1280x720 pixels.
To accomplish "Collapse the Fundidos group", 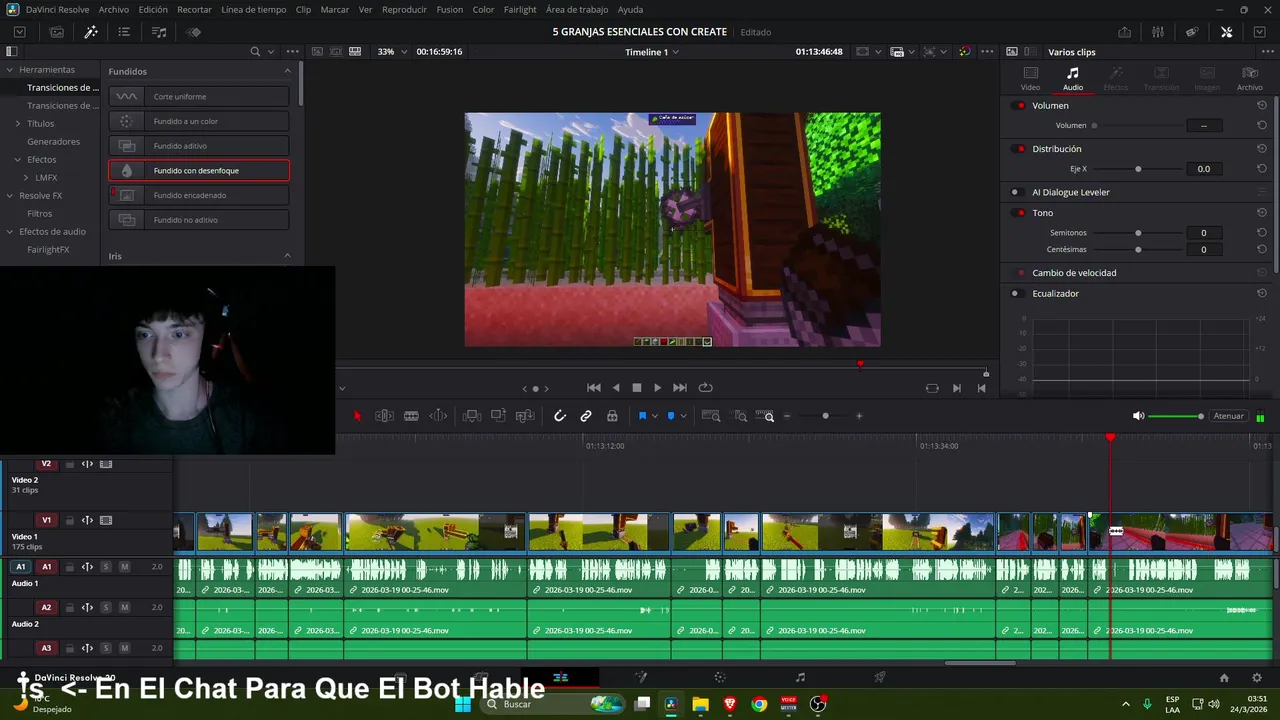I will point(287,71).
